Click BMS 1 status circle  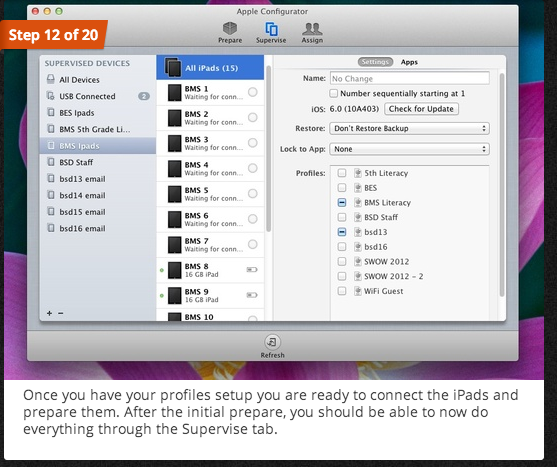tap(253, 92)
